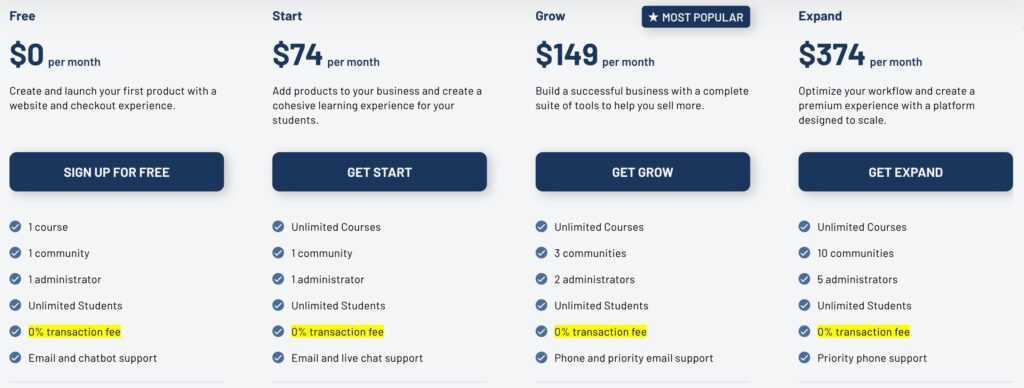Click the 'Expand' plan title
Image resolution: width=1024 pixels, height=388 pixels.
point(820,16)
